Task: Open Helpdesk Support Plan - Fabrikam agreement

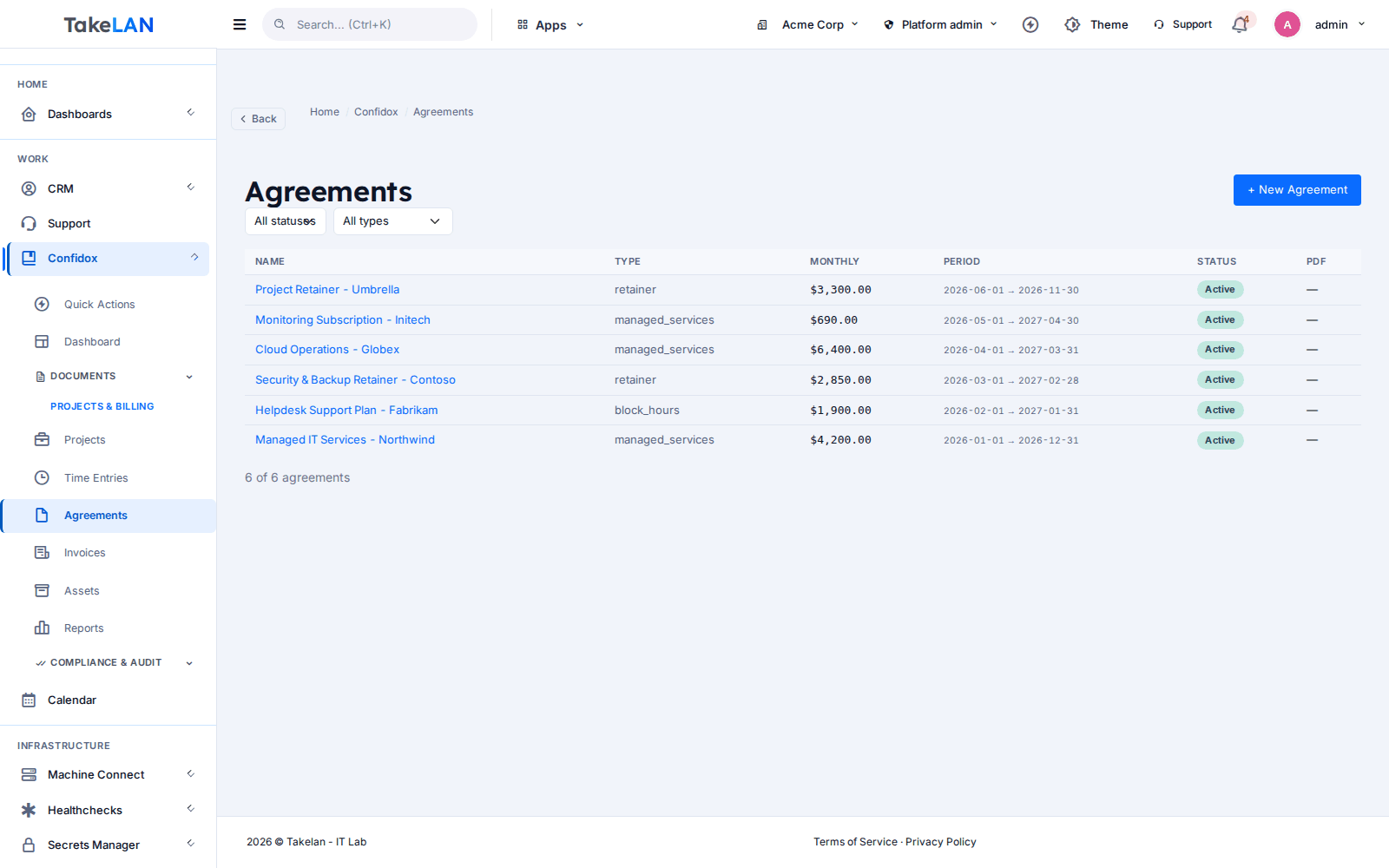Action: 346,411
